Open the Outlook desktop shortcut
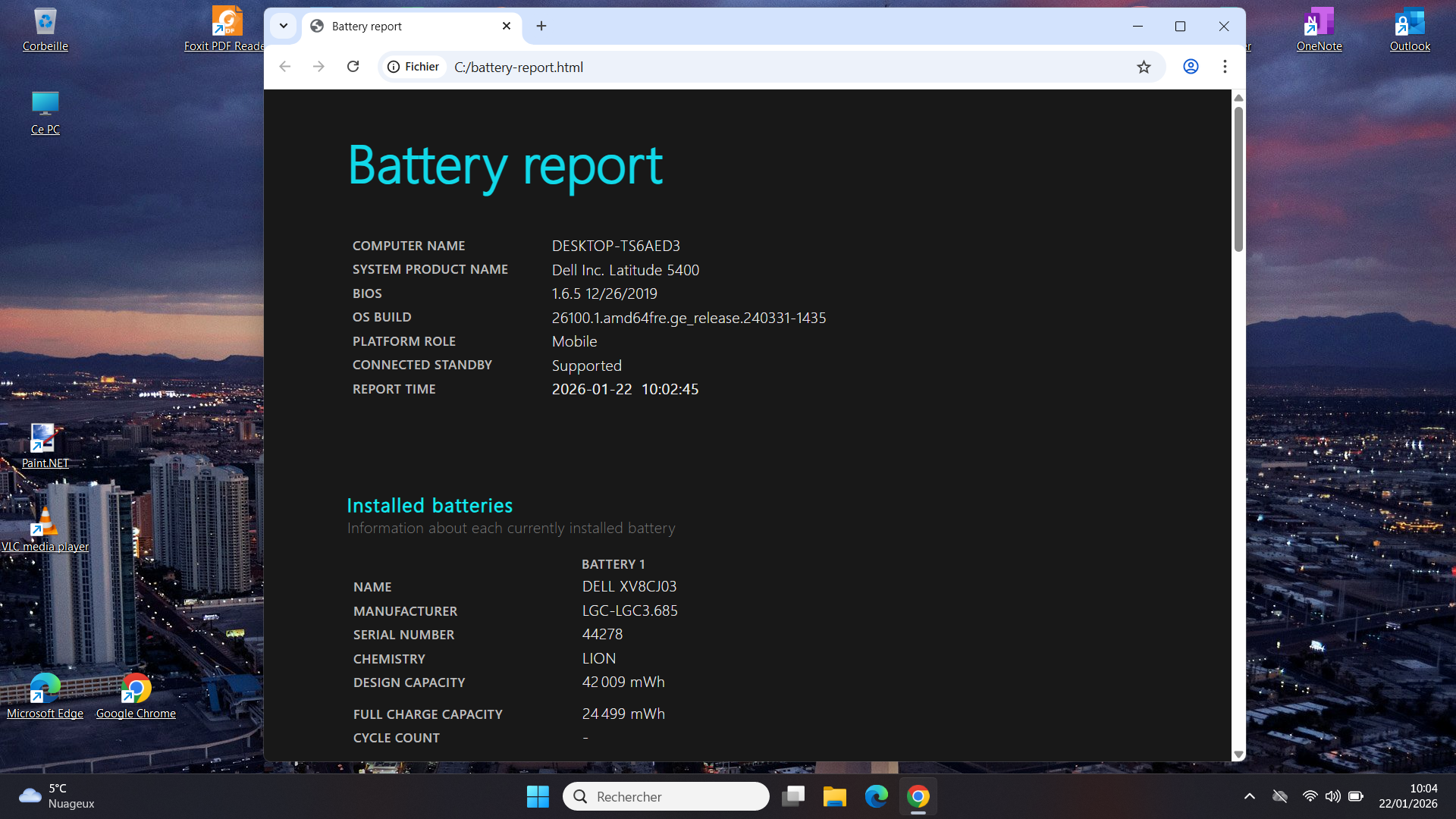This screenshot has height=819, width=1456. click(1410, 30)
